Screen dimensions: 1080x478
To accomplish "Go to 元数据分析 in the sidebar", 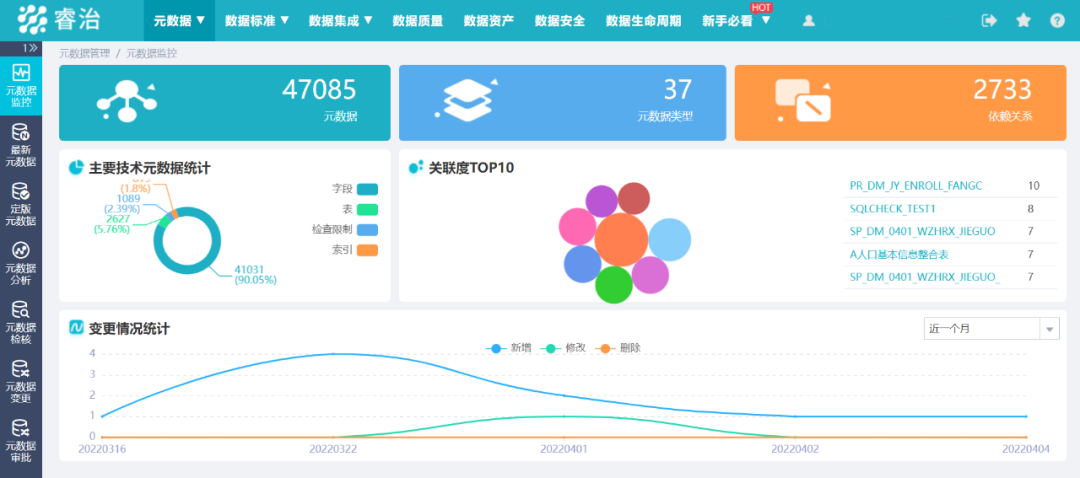I will [21, 263].
